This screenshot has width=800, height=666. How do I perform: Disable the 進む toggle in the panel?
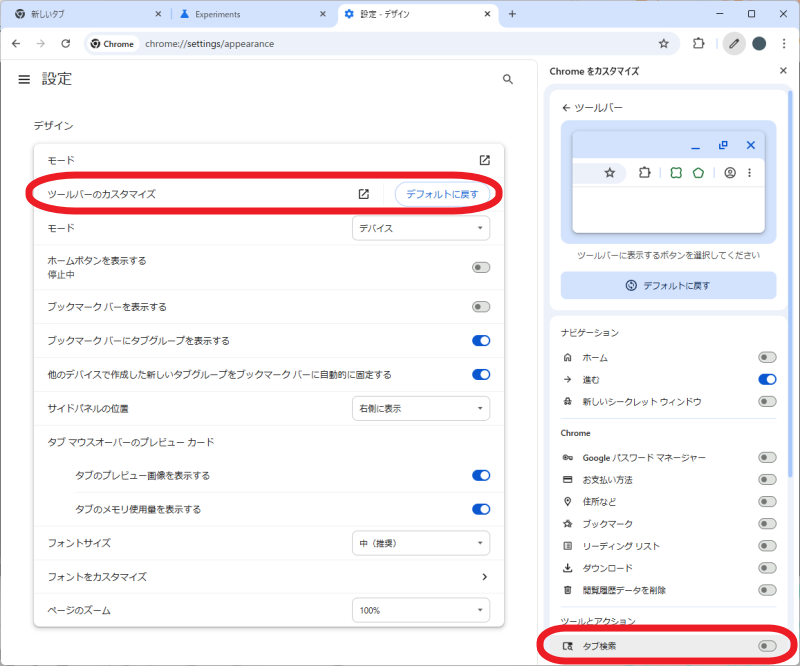point(767,379)
